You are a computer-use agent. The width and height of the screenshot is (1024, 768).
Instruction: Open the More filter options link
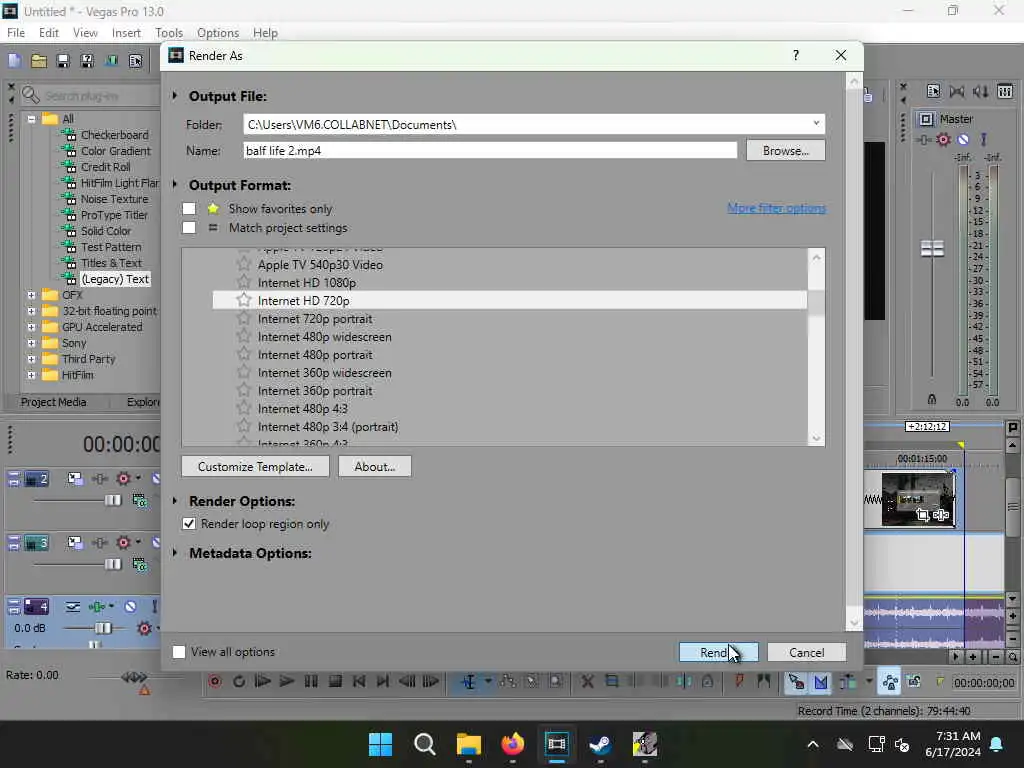click(x=776, y=208)
